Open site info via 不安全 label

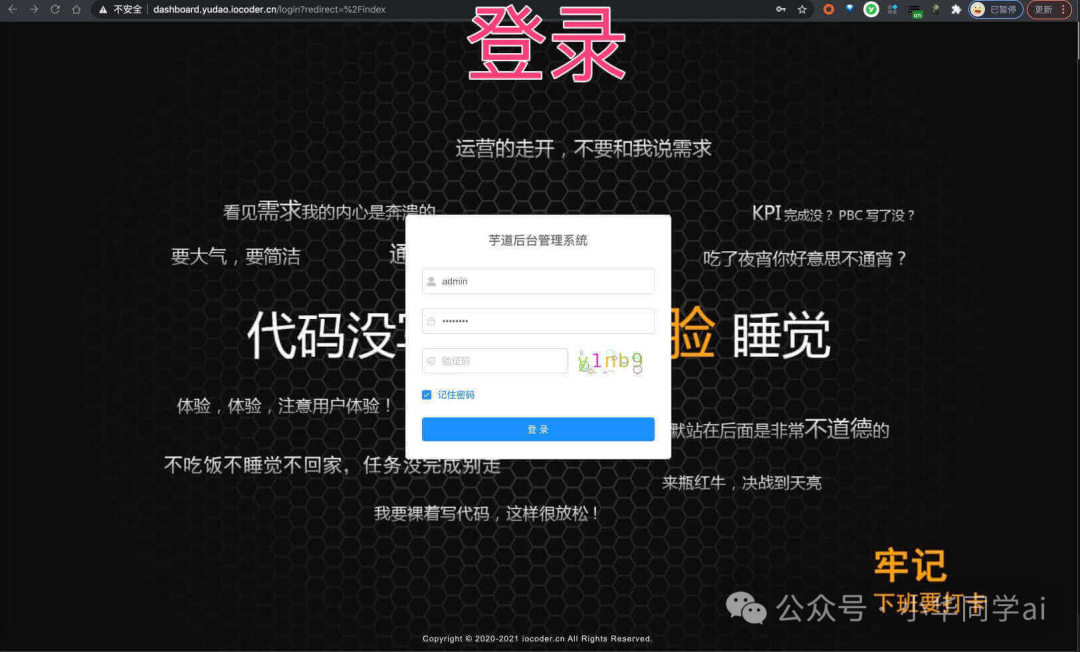pos(118,9)
